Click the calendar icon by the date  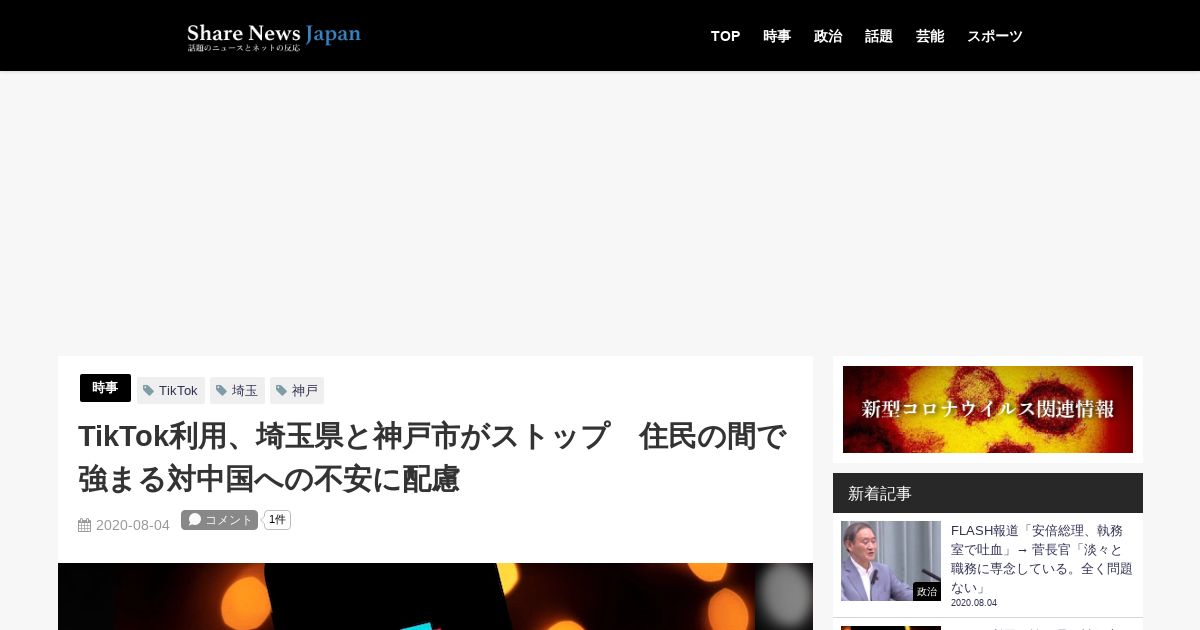coord(84,525)
